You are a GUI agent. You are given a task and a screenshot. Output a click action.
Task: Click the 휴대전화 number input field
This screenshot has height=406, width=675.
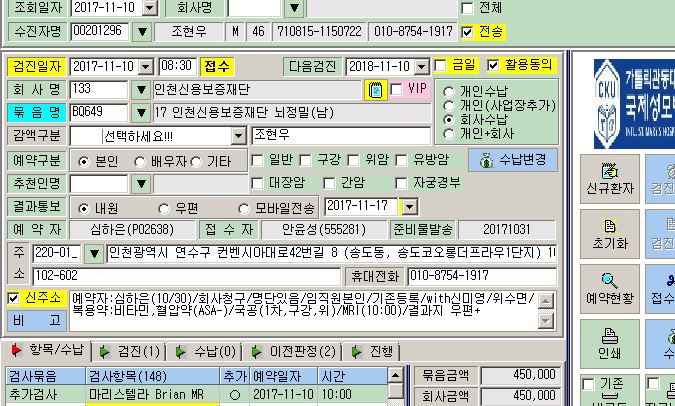point(482,276)
